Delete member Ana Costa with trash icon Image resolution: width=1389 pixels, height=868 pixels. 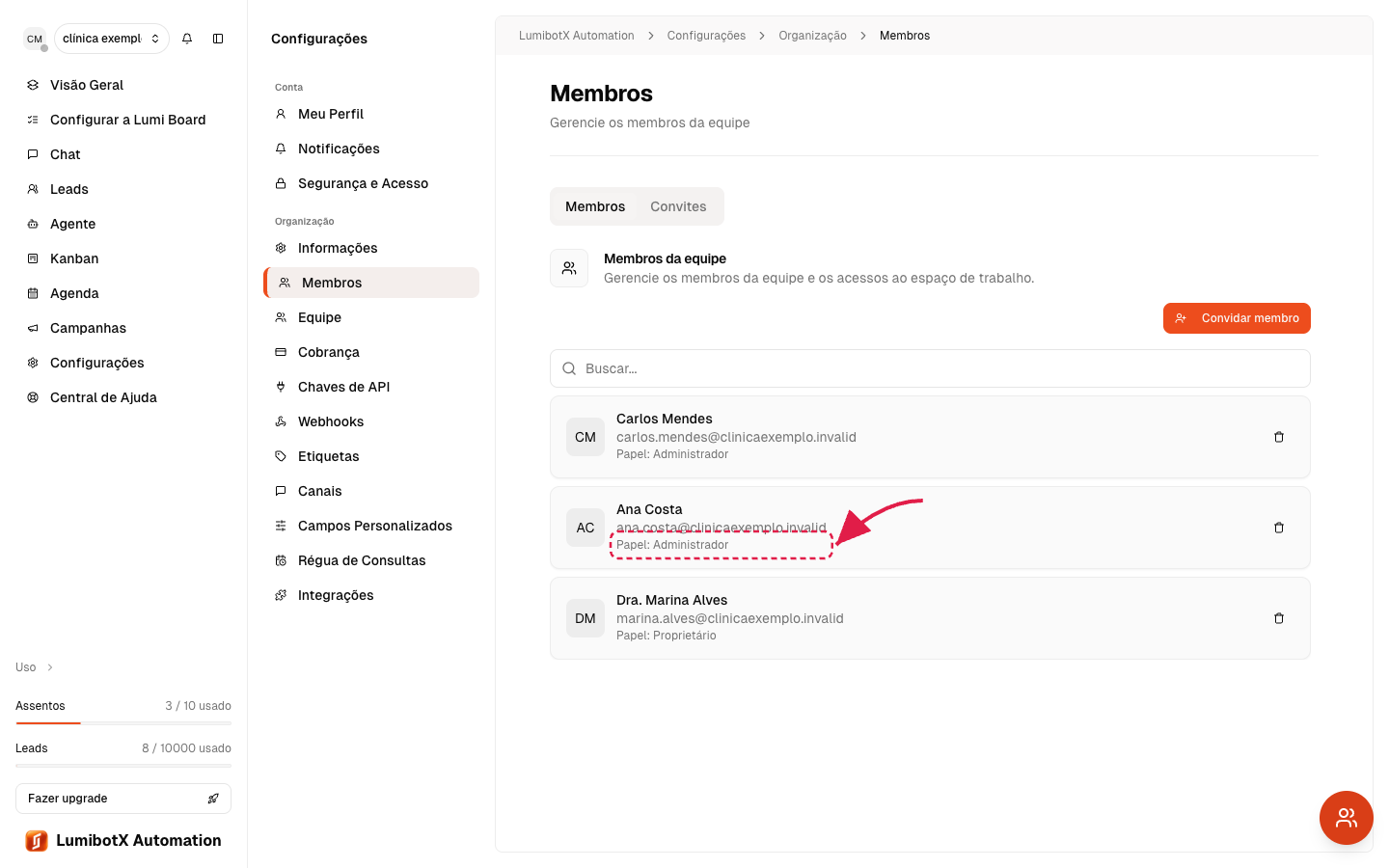tap(1279, 528)
